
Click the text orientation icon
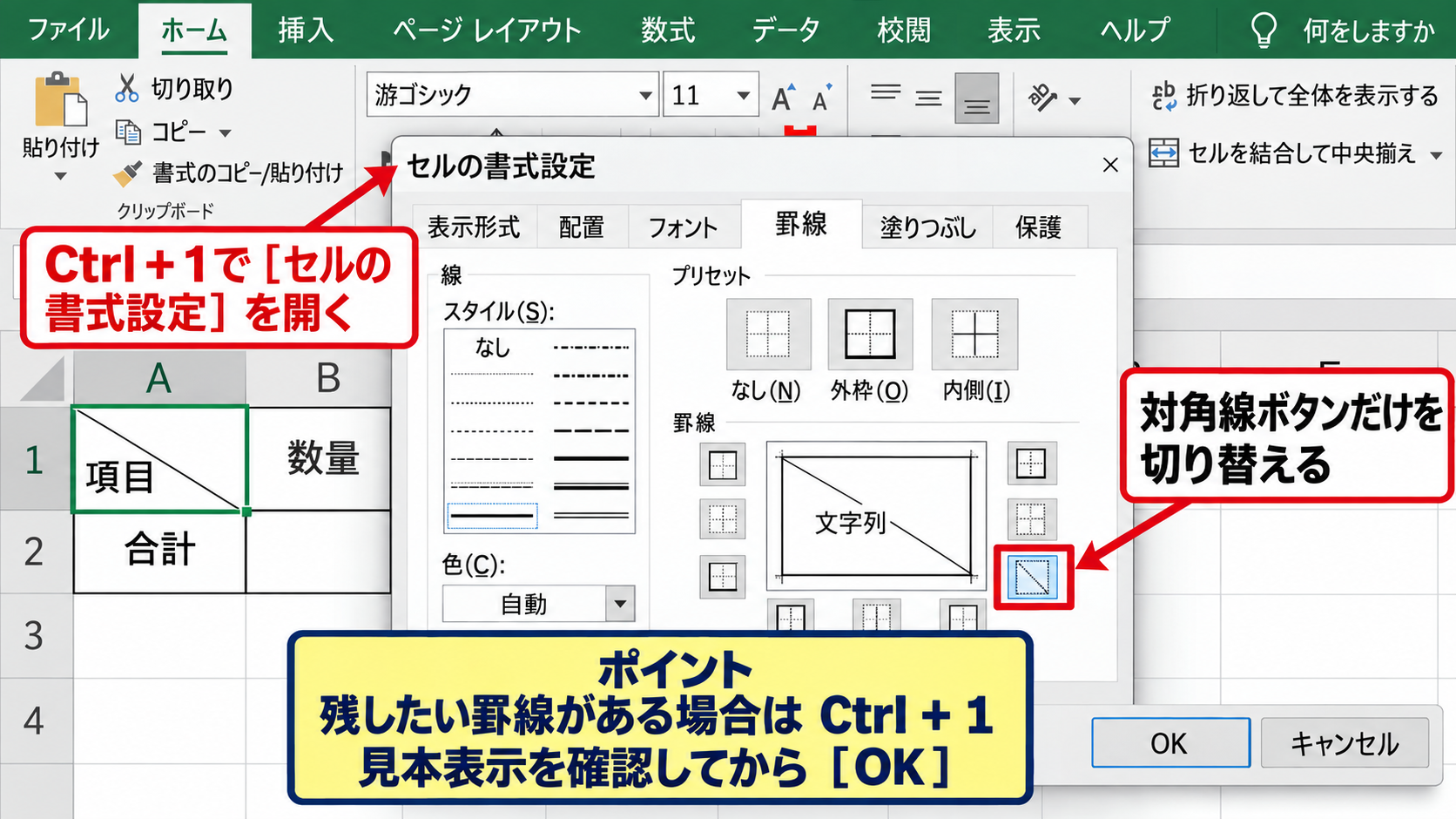pos(1043,98)
